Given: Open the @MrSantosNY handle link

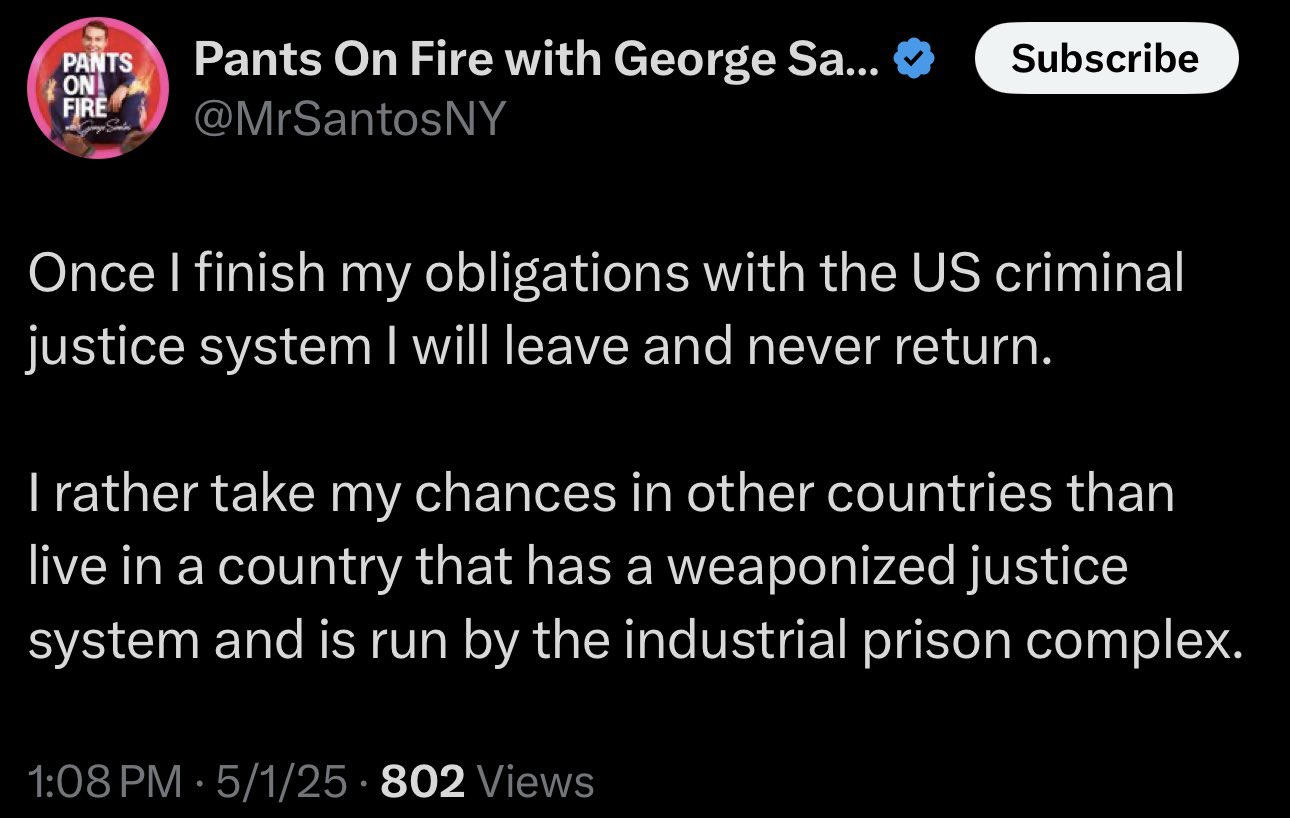Looking at the screenshot, I should coord(350,122).
